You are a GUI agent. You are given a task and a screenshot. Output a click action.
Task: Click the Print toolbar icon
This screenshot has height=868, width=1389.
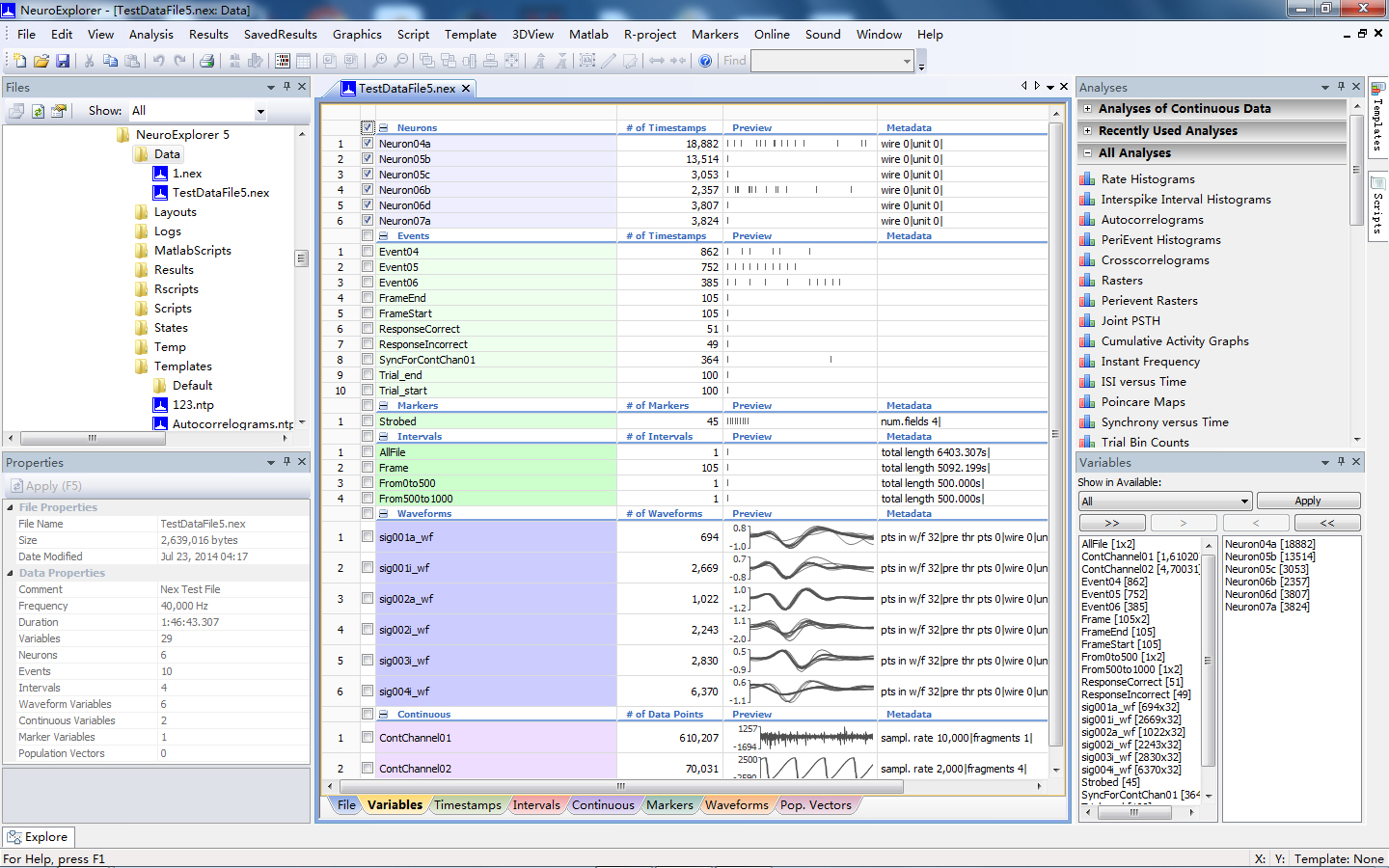click(x=206, y=61)
